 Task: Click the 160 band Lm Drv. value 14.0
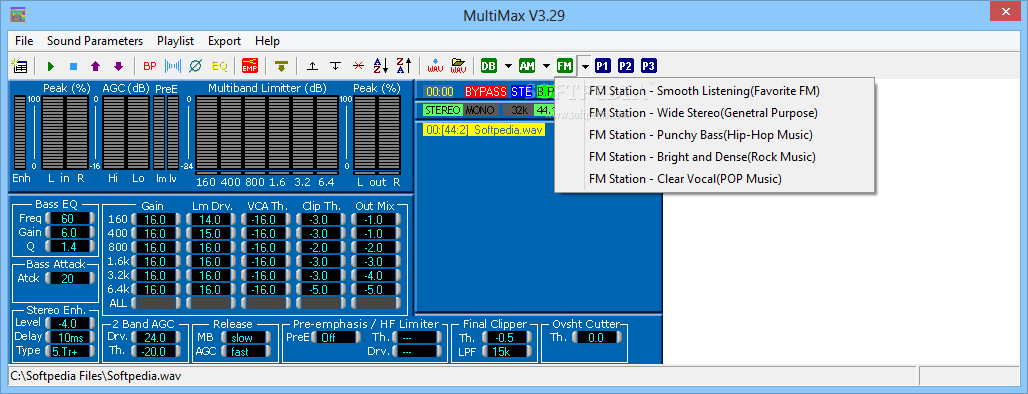[x=210, y=219]
